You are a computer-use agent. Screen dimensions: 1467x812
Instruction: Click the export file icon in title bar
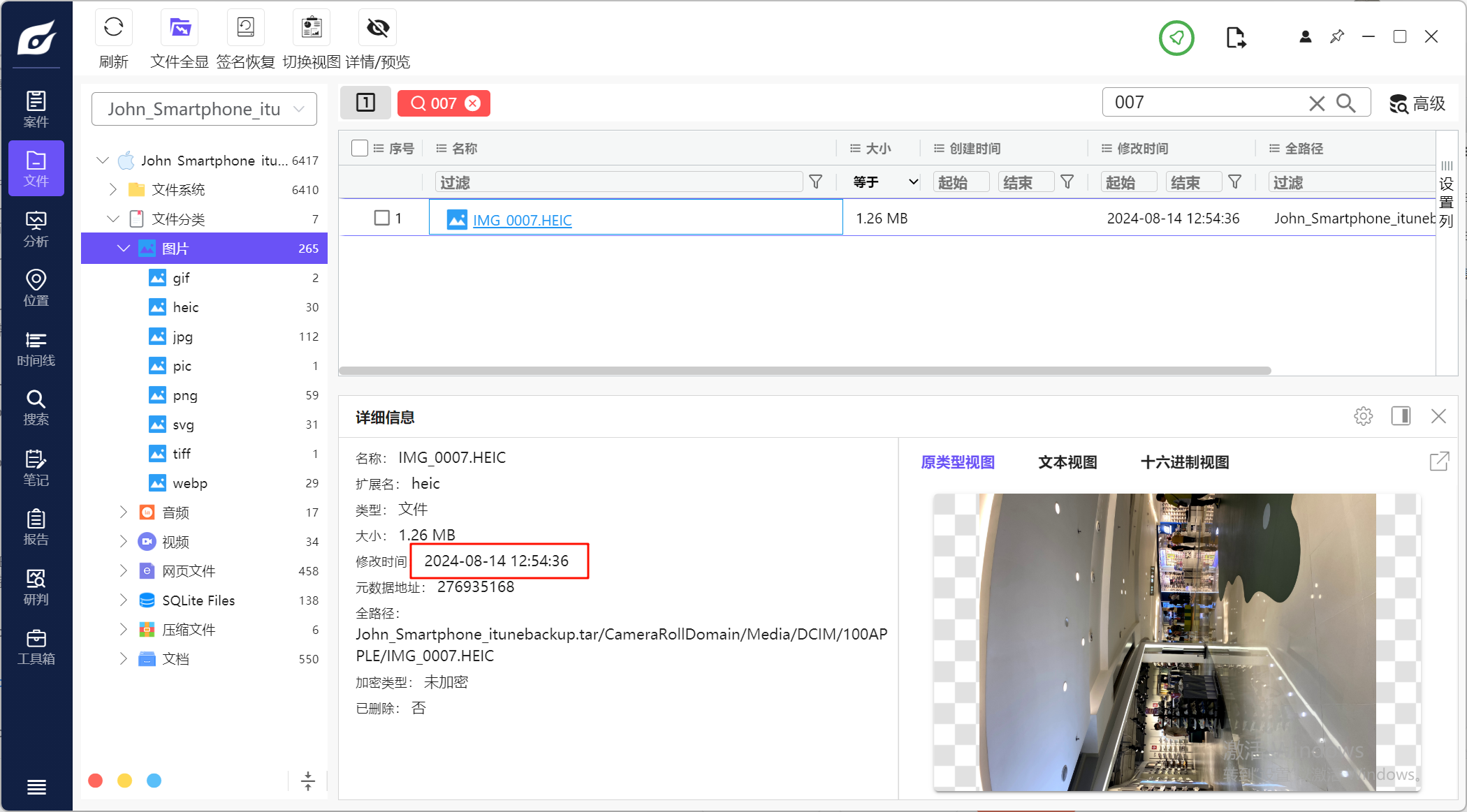tap(1235, 38)
